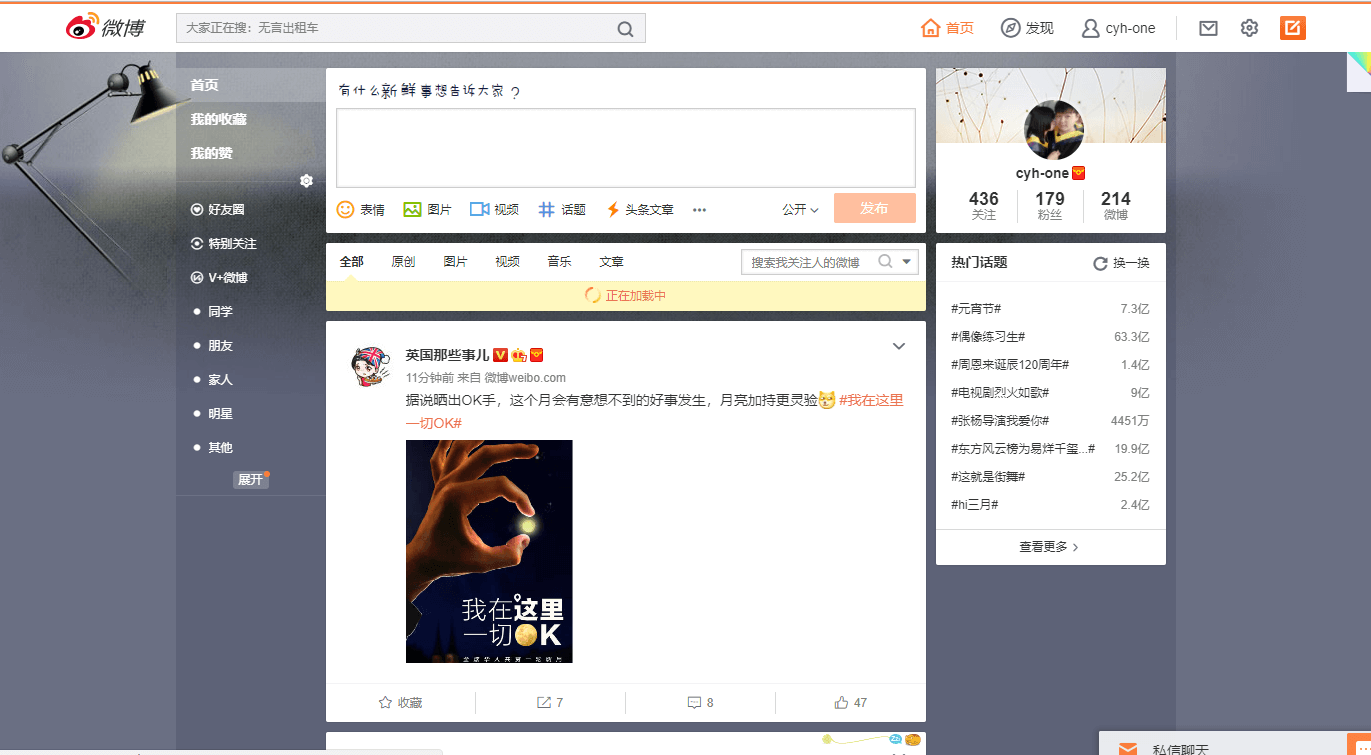Repost the post with 7 shares
This screenshot has height=755, width=1371.
pyautogui.click(x=550, y=703)
